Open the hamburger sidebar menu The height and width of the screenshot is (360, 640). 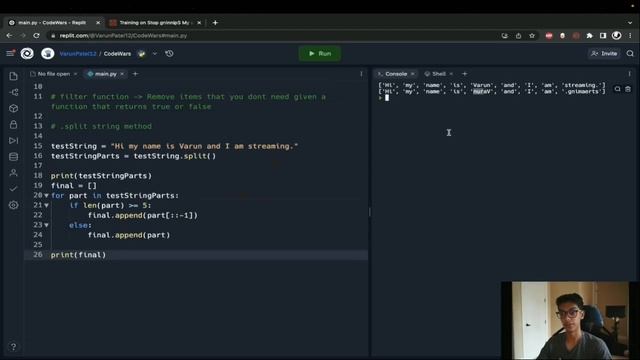point(10,53)
